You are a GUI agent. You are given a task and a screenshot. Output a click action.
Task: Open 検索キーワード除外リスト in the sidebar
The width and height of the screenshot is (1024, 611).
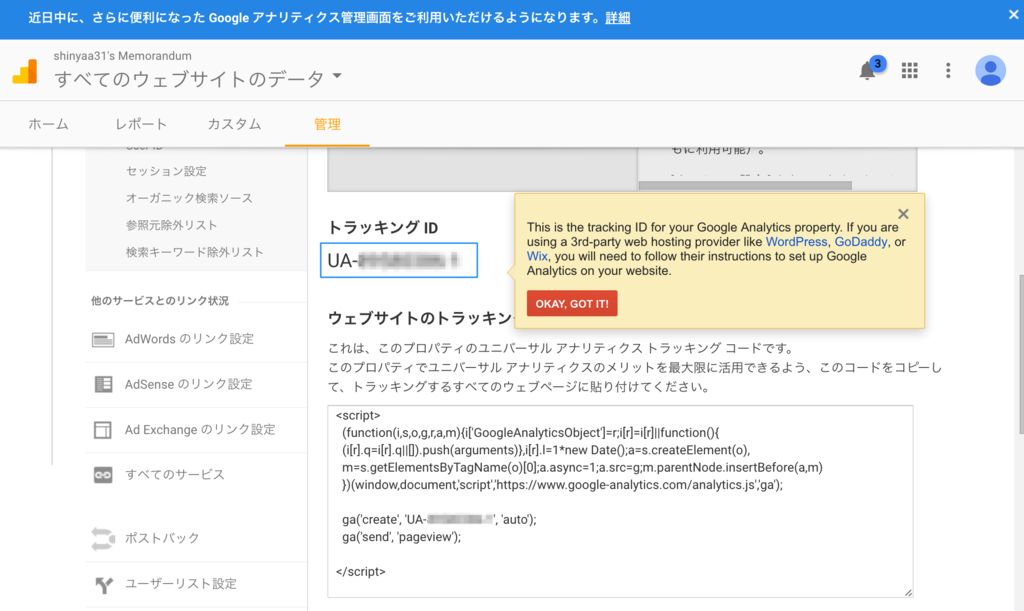195,252
